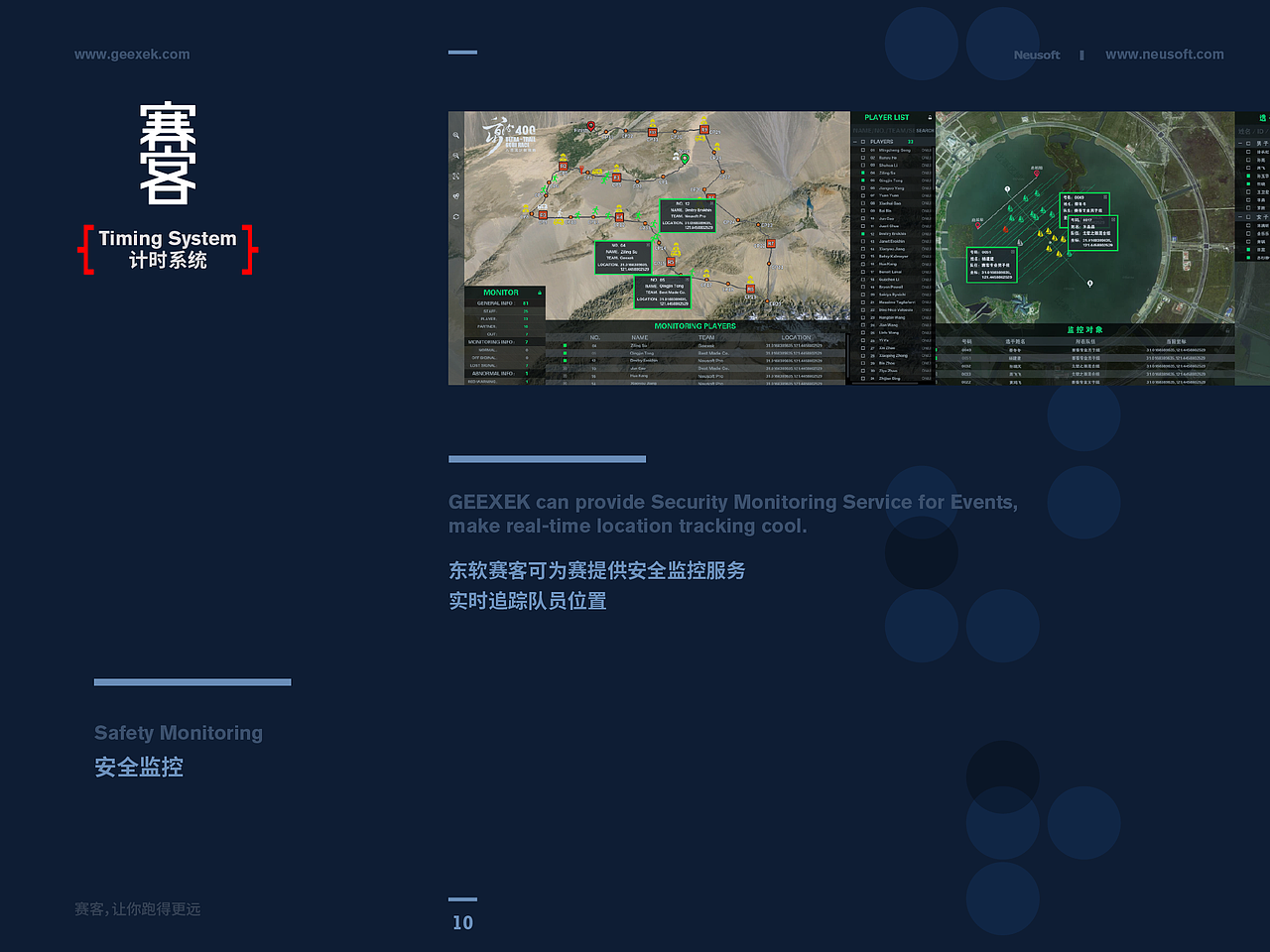This screenshot has width=1270, height=952.
Task: Click the refresh icon on the desert map toolbar
Action: tap(456, 216)
